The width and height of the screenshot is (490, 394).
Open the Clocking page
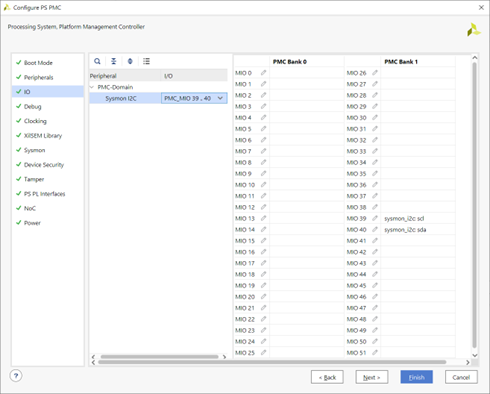click(x=35, y=121)
